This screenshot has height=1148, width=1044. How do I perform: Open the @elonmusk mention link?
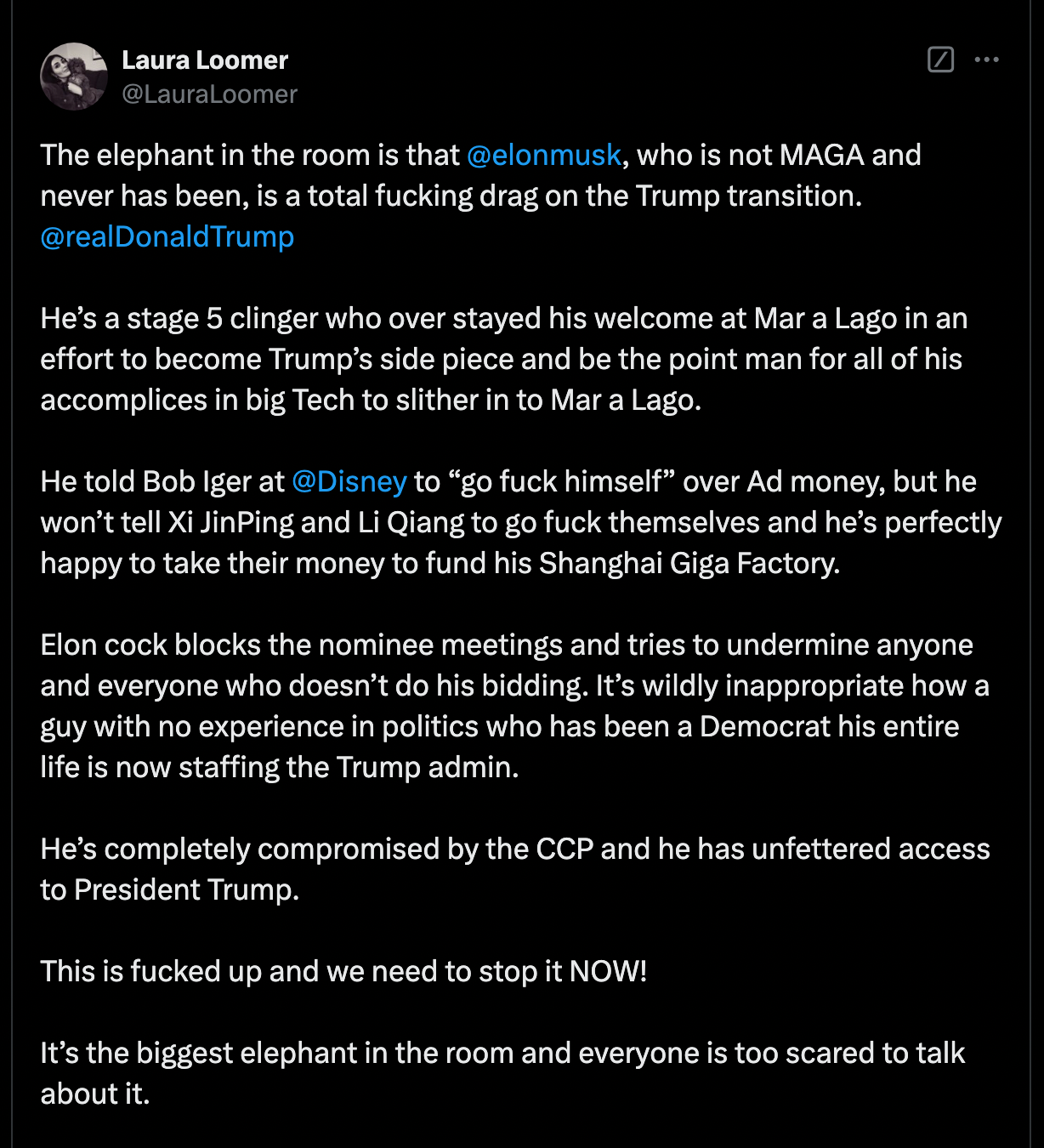pyautogui.click(x=544, y=156)
